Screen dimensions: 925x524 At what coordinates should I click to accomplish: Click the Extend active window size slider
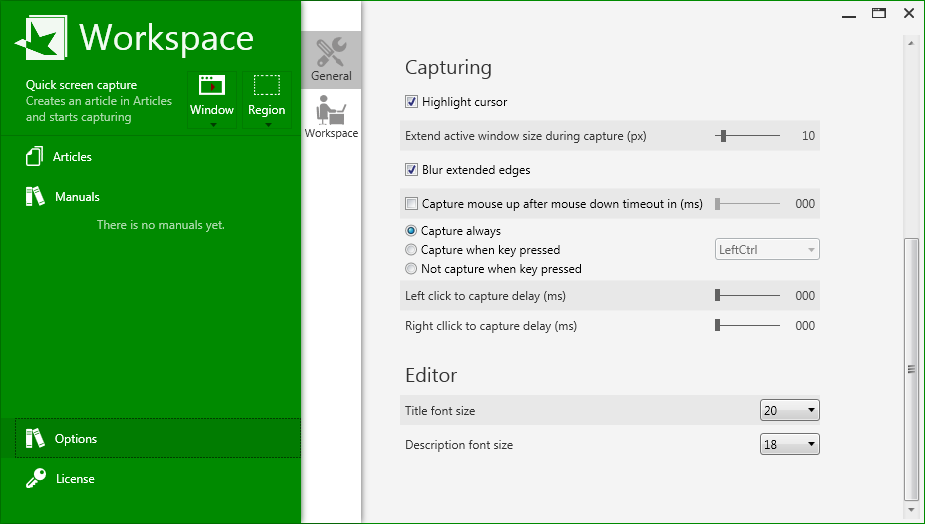[723, 136]
